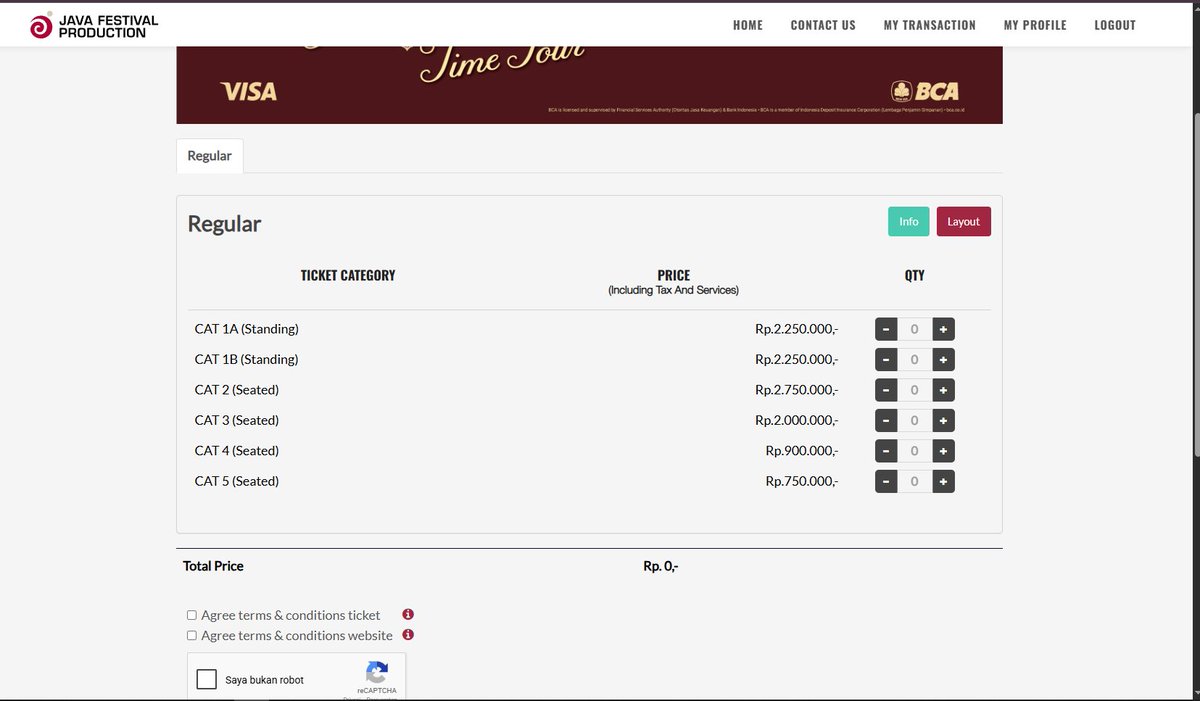Tick Agree terms & conditions ticket checkbox
Screen dimensions: 1200x701
click(192, 615)
